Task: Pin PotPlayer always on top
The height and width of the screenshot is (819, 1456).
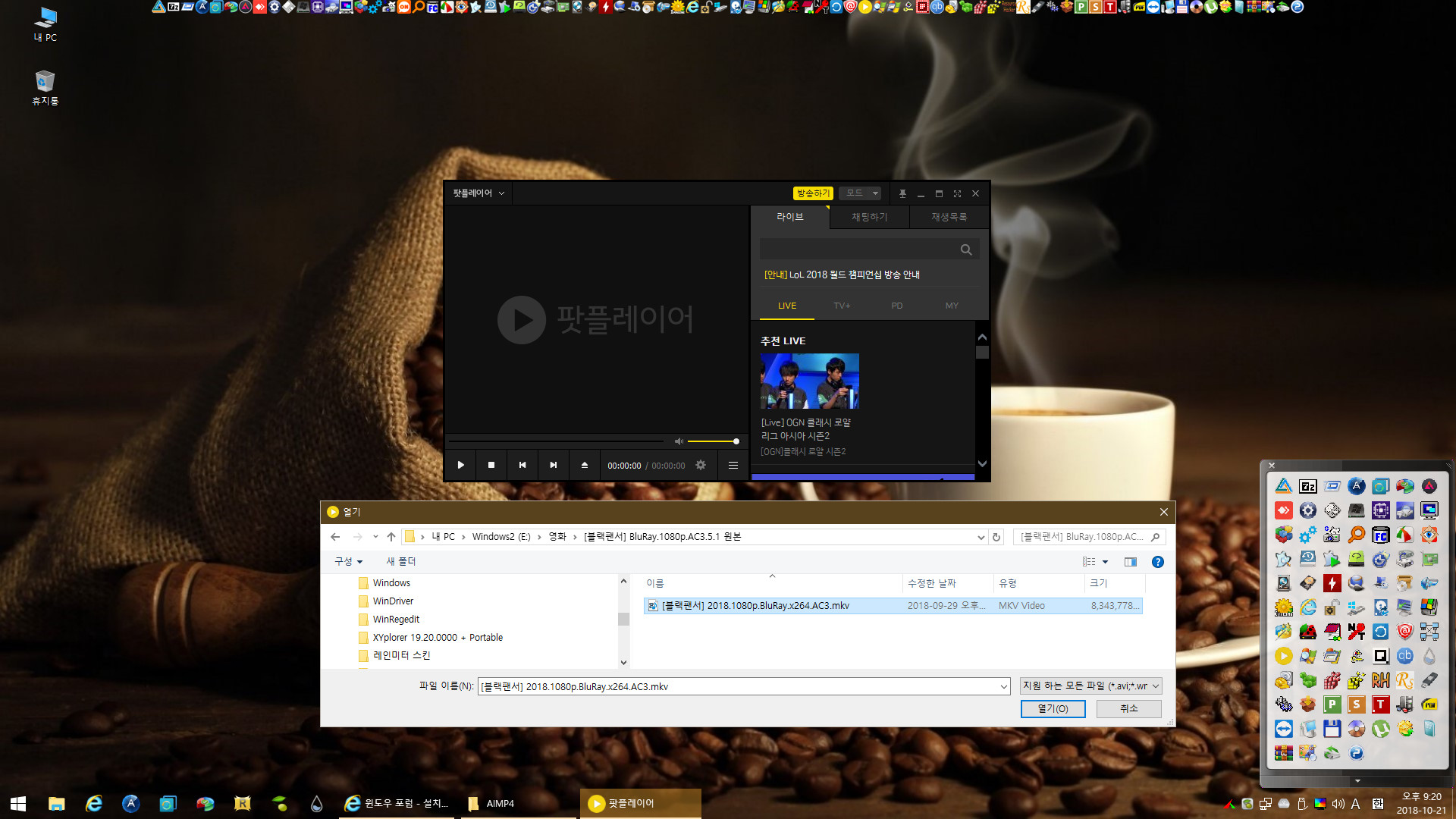Action: [x=902, y=193]
